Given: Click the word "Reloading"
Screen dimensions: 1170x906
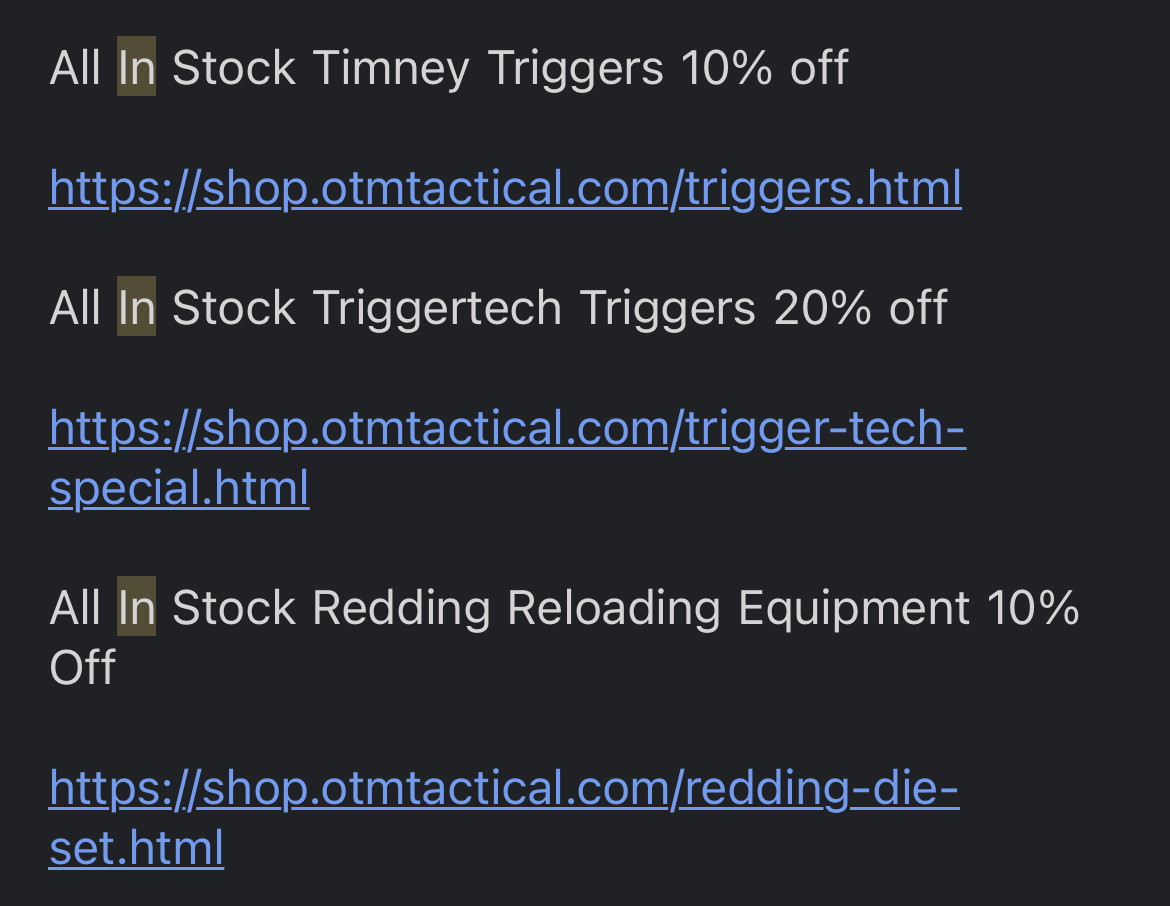Looking at the screenshot, I should pos(614,607).
